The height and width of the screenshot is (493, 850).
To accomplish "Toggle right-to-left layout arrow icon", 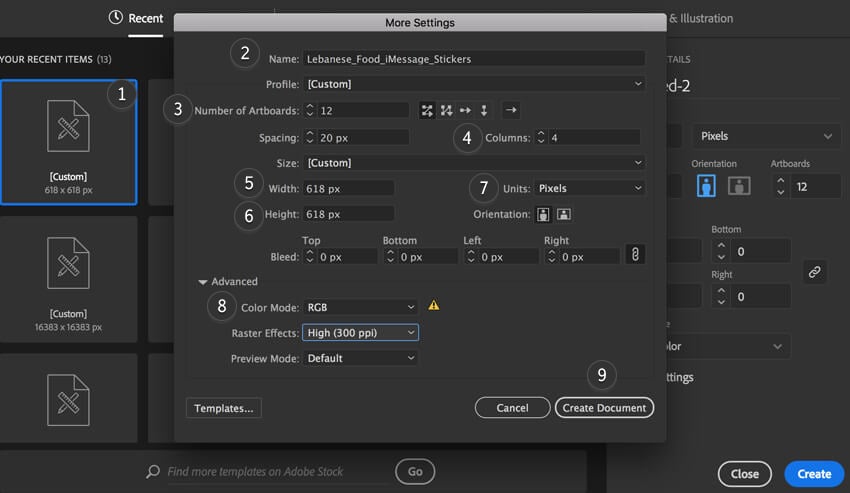I will click(511, 110).
